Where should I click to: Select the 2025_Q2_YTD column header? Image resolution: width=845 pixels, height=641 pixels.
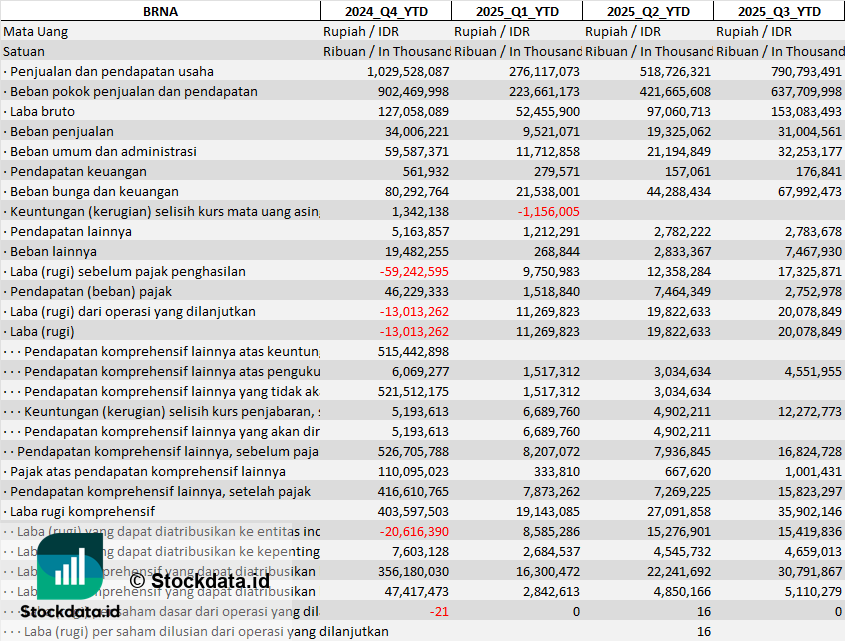click(648, 11)
